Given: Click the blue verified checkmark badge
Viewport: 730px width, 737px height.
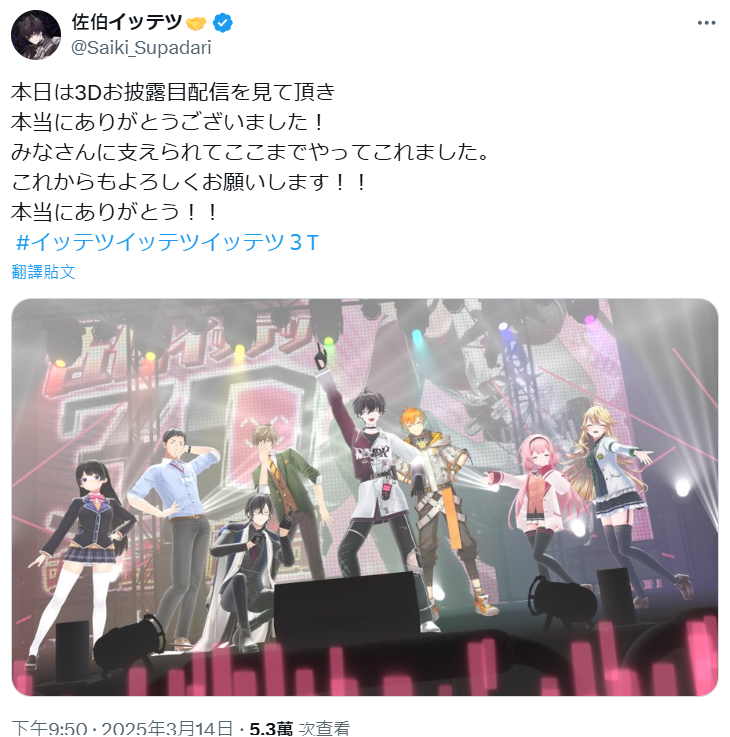Looking at the screenshot, I should [x=223, y=23].
